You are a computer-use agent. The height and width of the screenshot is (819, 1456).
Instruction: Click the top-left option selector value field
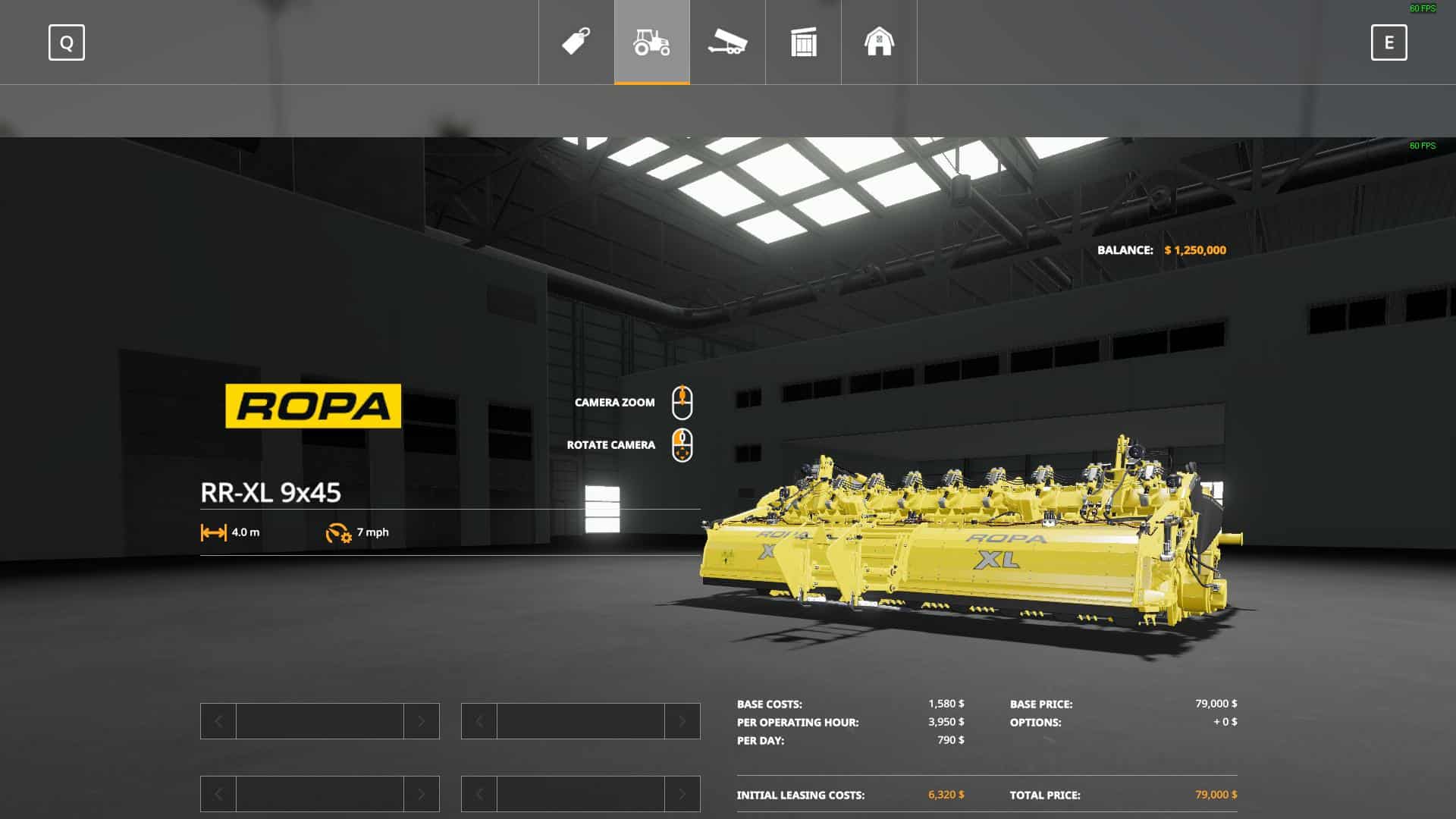click(x=320, y=721)
